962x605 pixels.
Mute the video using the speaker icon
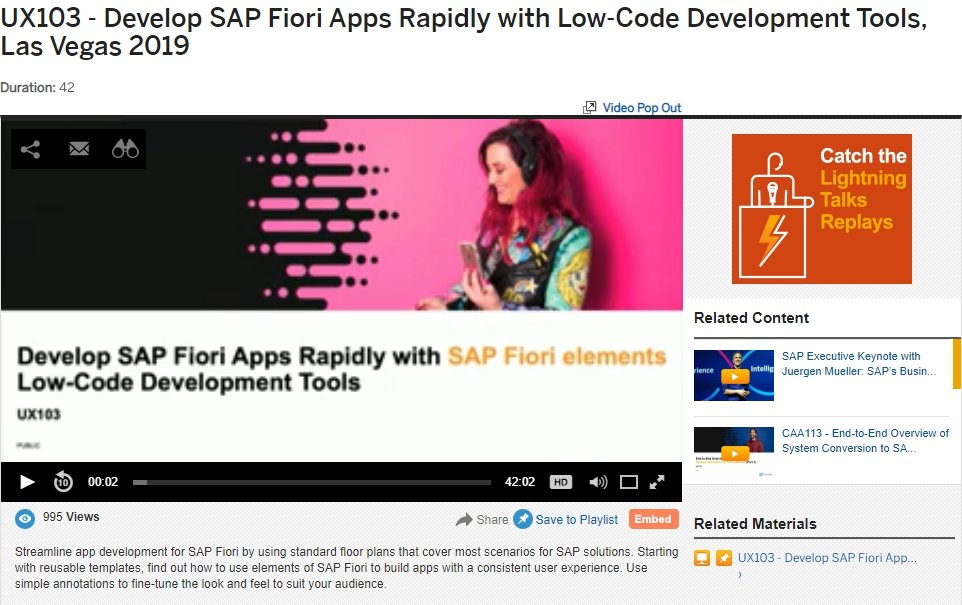(x=598, y=482)
